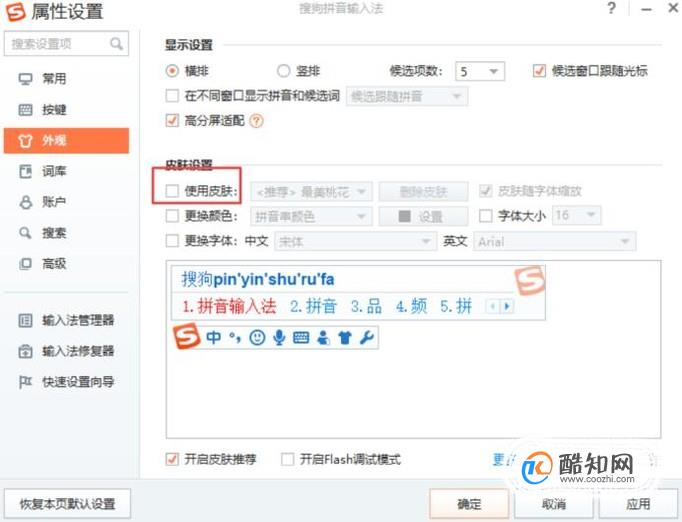Open the 高级 advanced category

coord(66,263)
